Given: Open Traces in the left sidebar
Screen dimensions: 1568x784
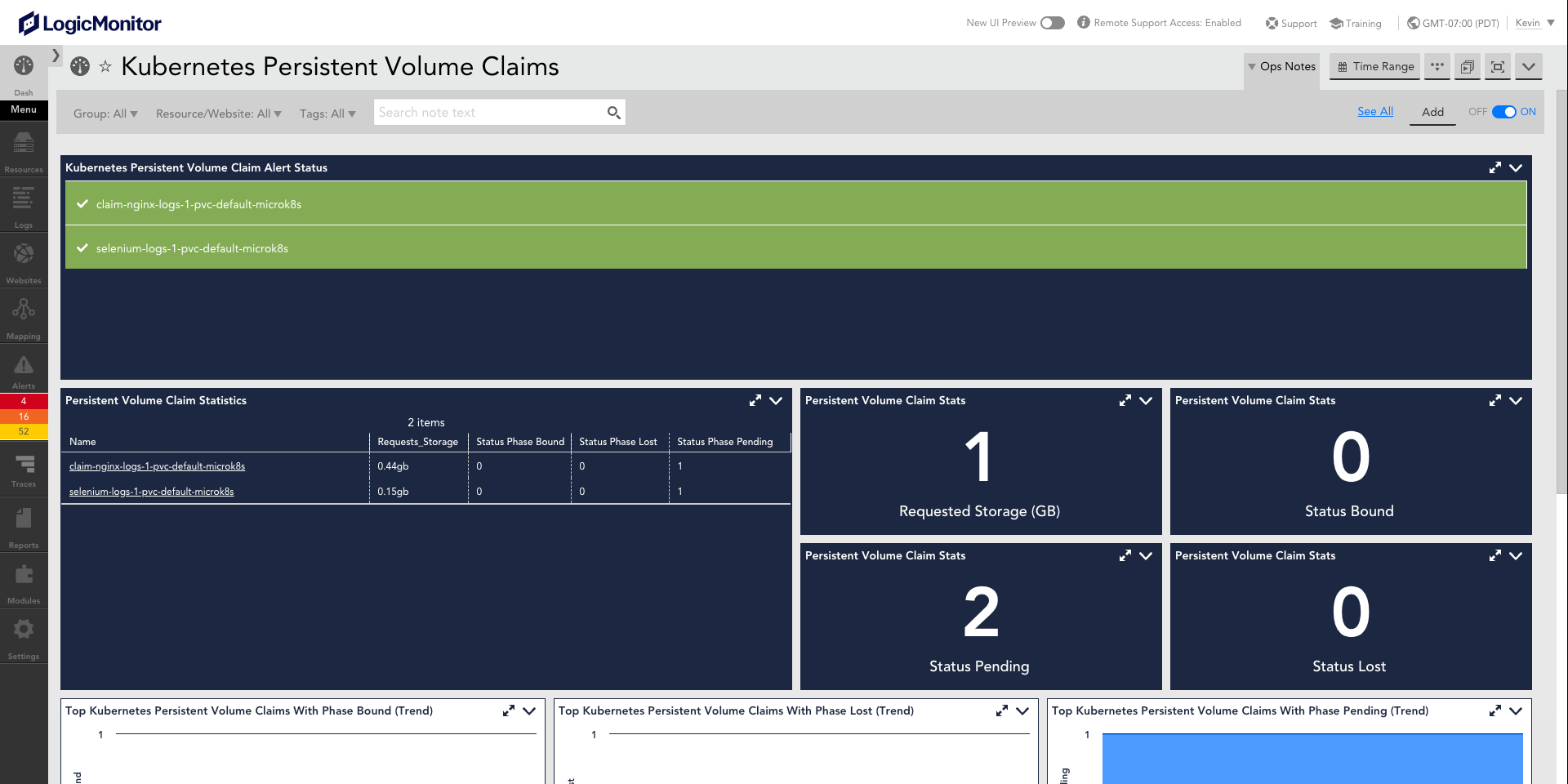Looking at the screenshot, I should tap(24, 470).
